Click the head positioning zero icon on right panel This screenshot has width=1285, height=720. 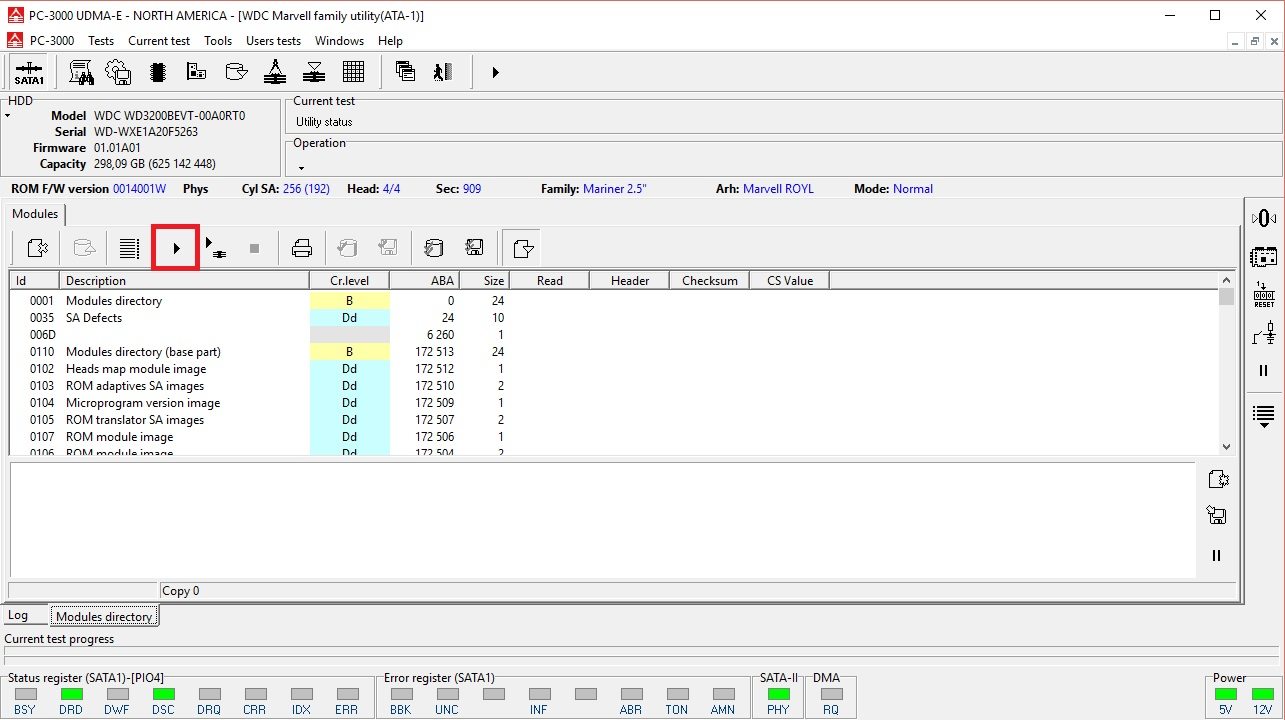tap(1264, 218)
